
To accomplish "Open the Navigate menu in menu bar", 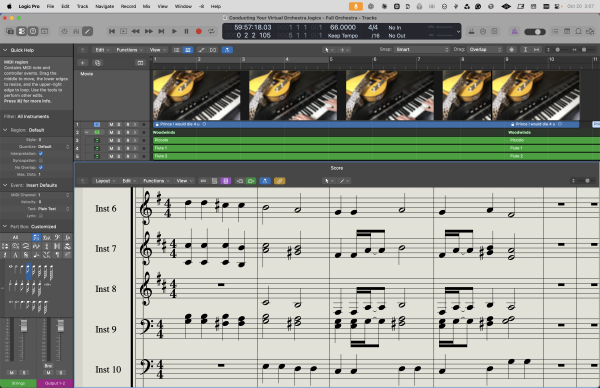I will (104, 7).
